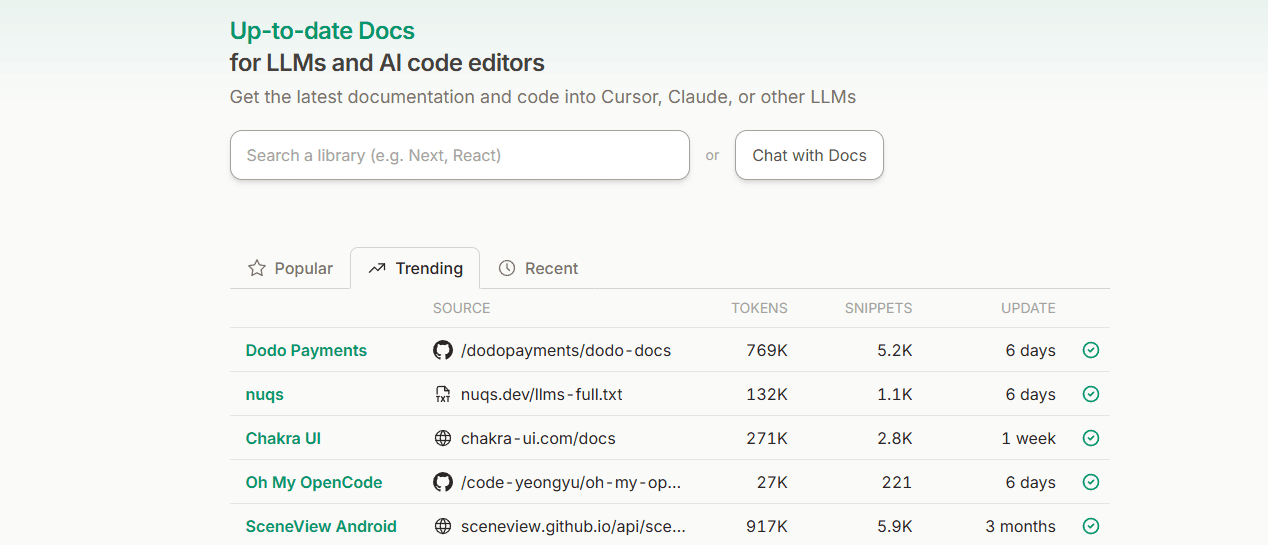Viewport: 1268px width, 545px height.
Task: Switch to the Popular tab
Action: coord(290,268)
